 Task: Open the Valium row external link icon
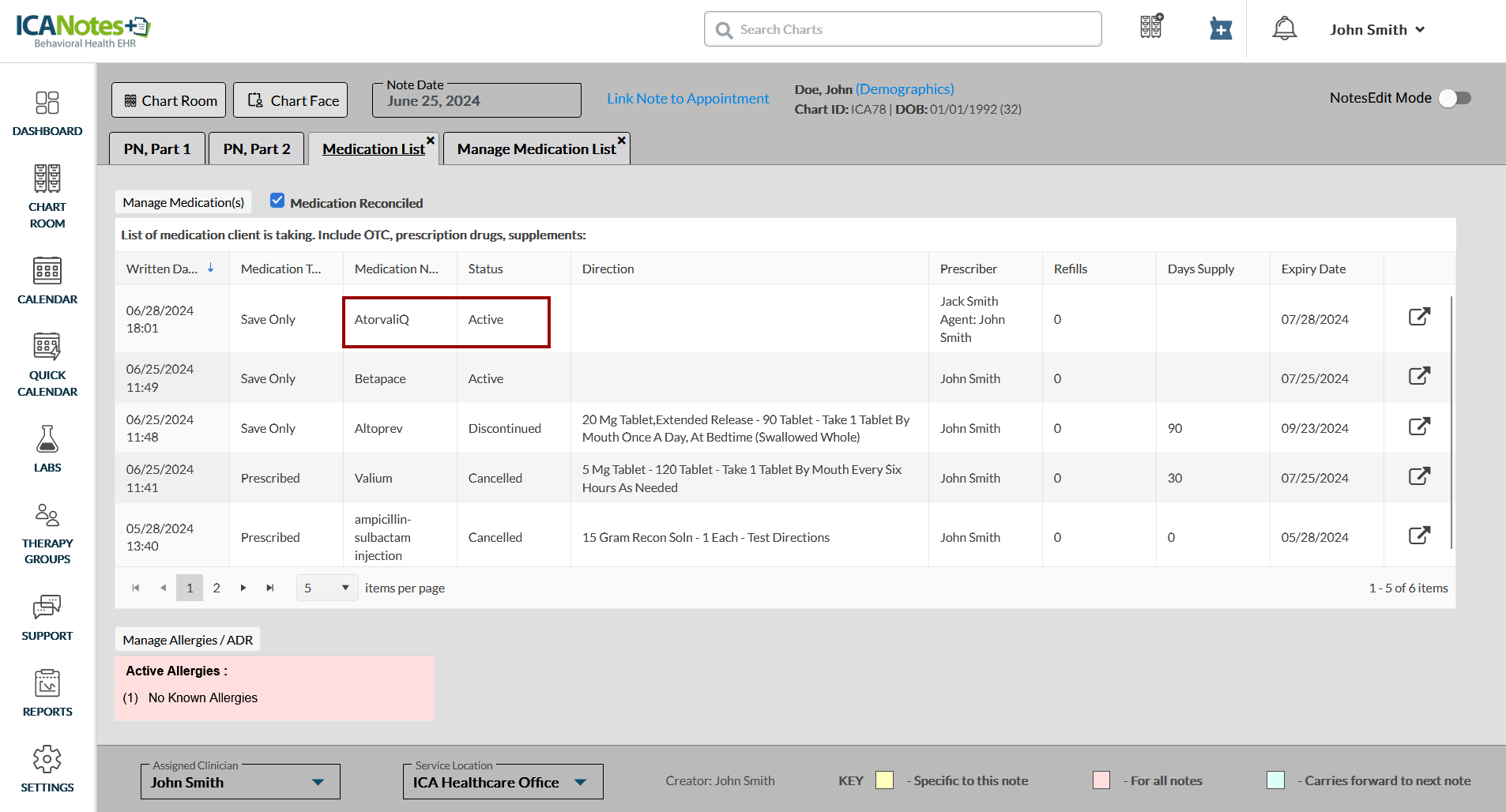coord(1419,476)
